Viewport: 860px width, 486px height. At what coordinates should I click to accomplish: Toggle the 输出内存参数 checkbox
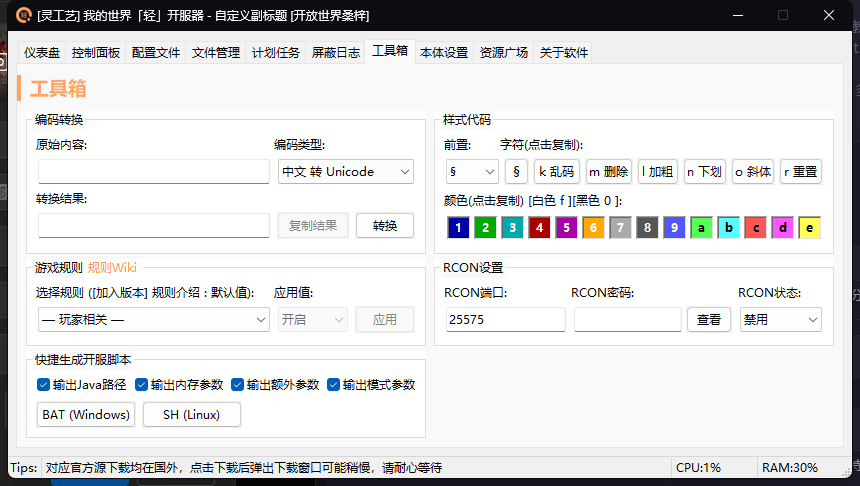(142, 385)
